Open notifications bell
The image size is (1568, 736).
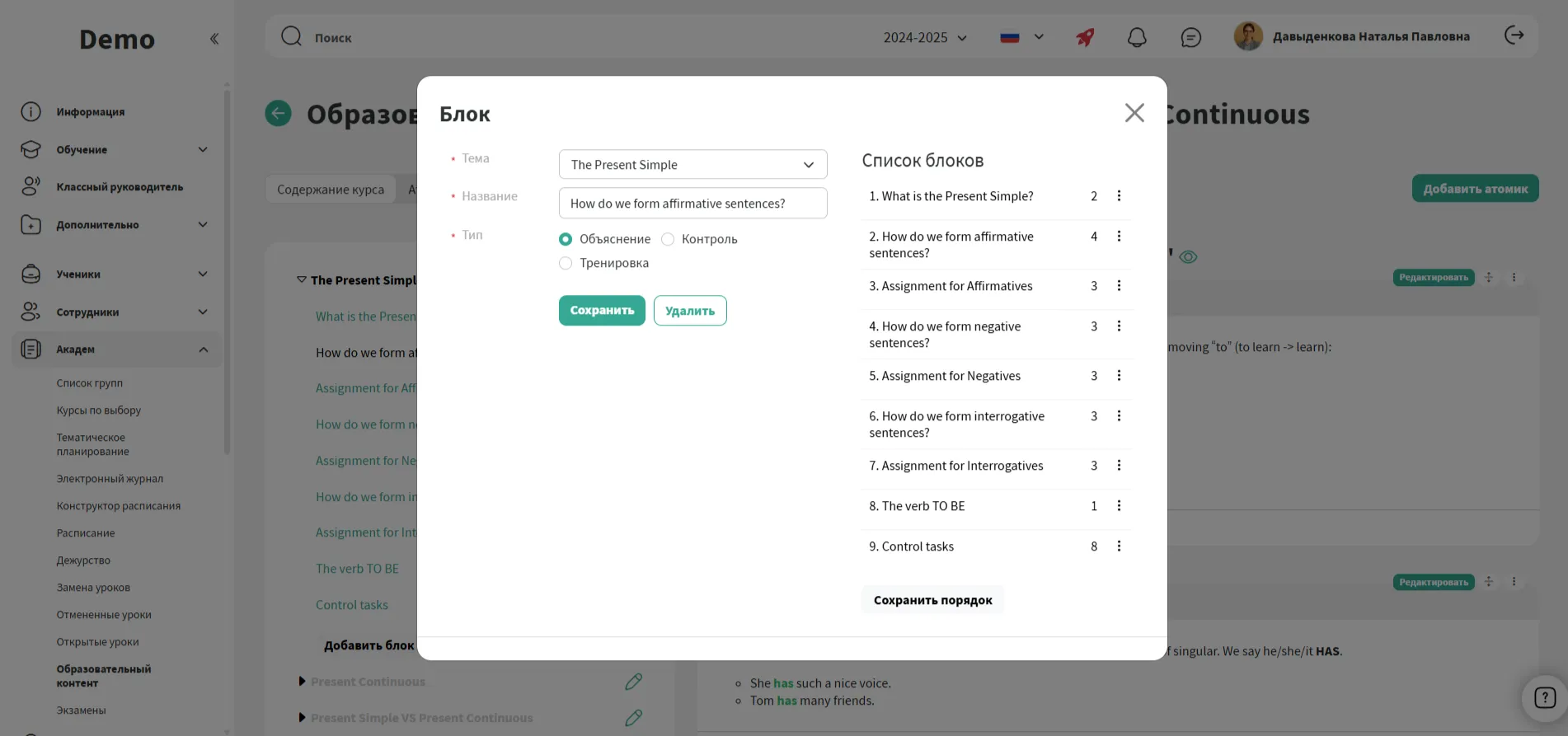click(1137, 37)
